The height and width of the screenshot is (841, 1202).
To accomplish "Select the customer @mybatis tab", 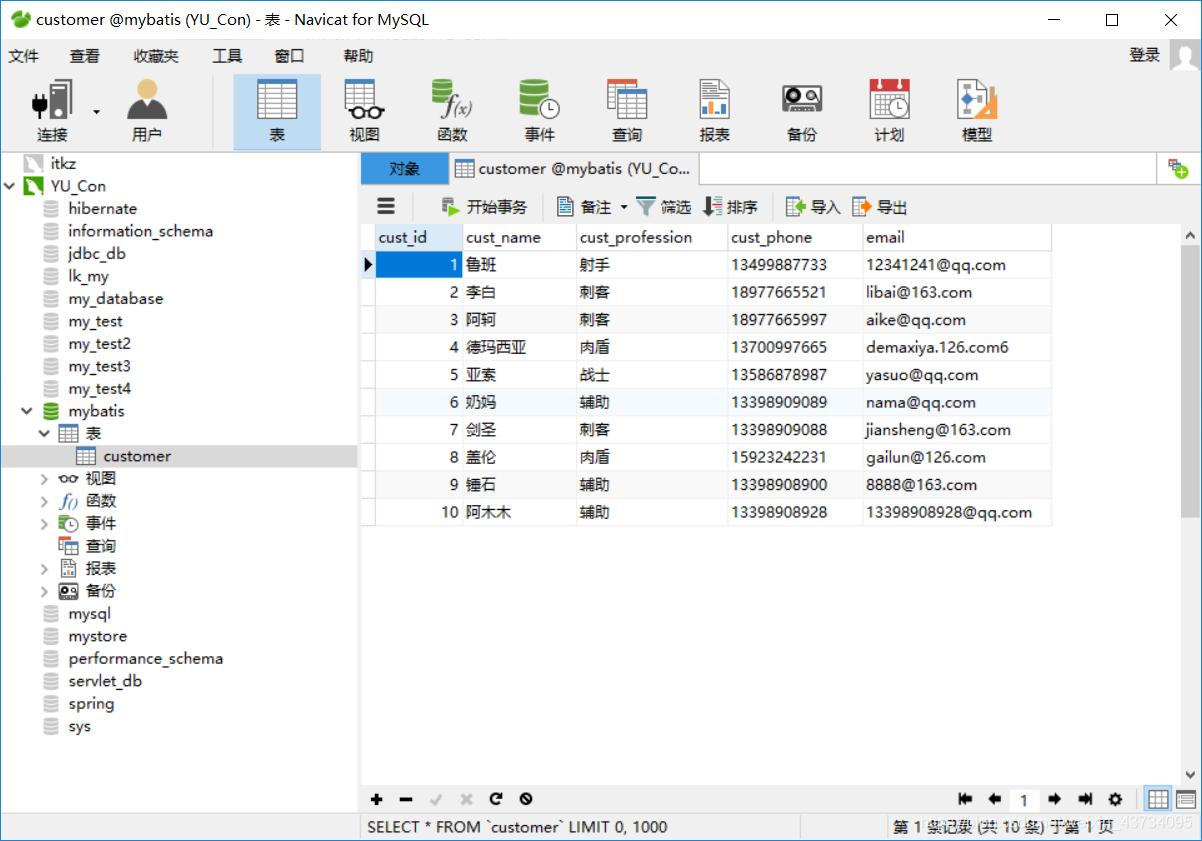I will click(574, 169).
